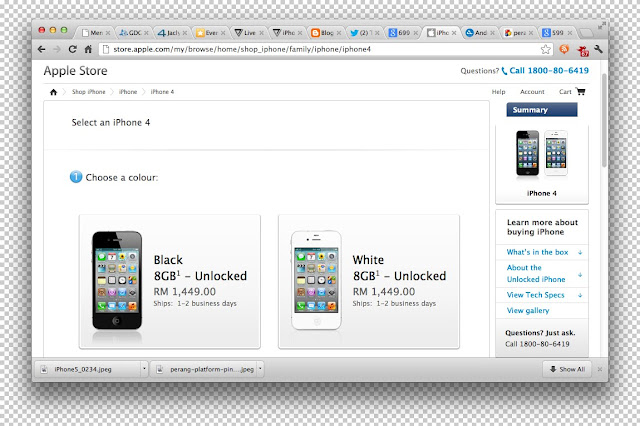Viewport: 640px width, 426px height.
Task: Go back with the browser back arrow
Action: click(x=41, y=49)
